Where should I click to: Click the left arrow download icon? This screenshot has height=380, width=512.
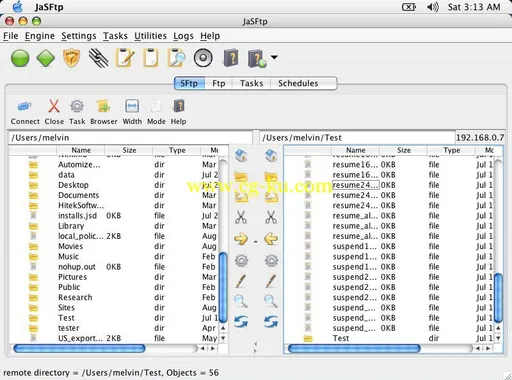[271, 239]
